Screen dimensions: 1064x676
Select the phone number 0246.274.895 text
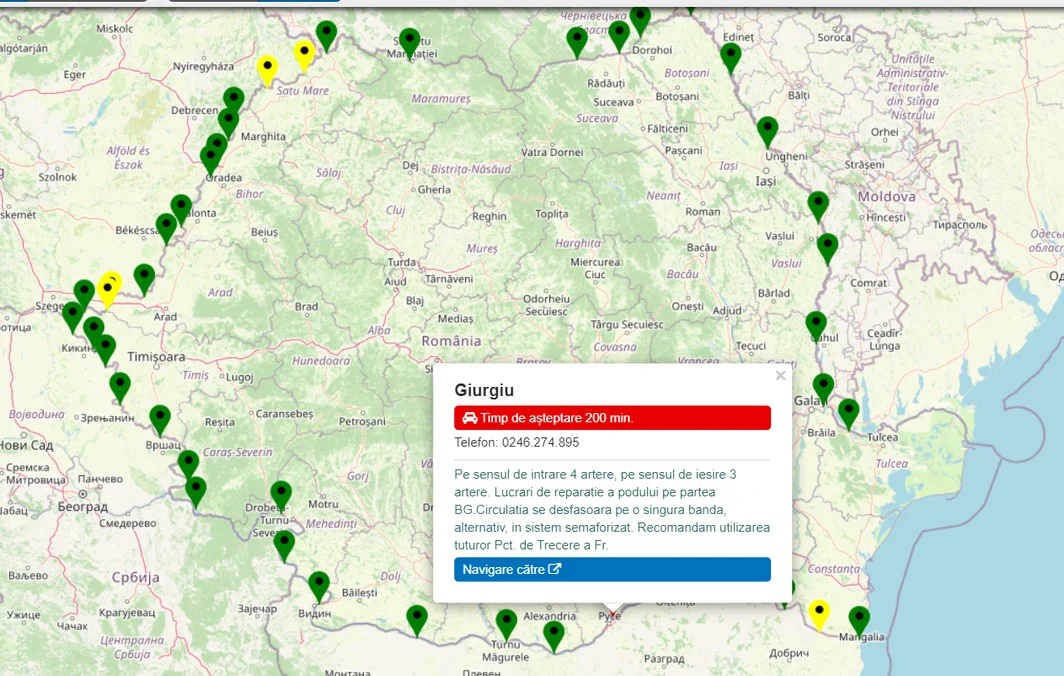click(x=541, y=443)
